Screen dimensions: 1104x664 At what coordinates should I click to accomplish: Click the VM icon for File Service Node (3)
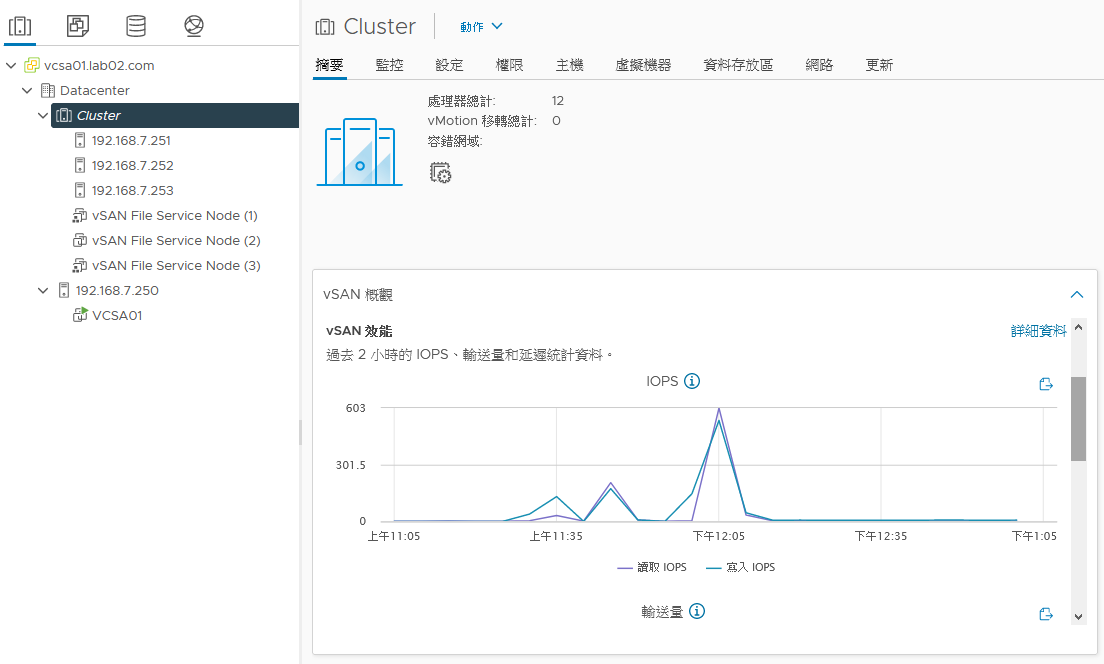(x=80, y=265)
